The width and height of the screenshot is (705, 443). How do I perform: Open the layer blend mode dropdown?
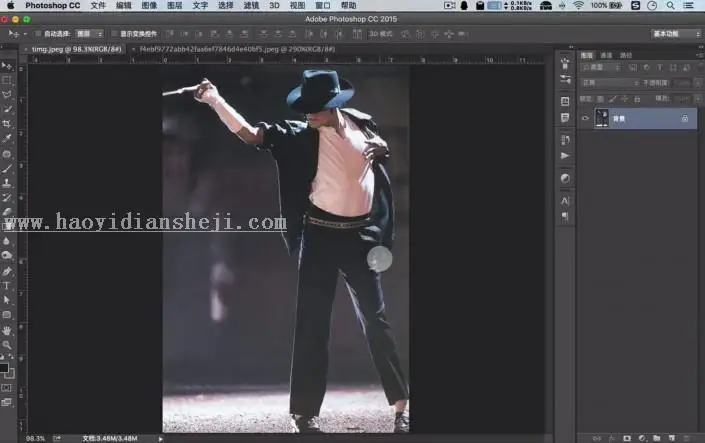tap(609, 83)
